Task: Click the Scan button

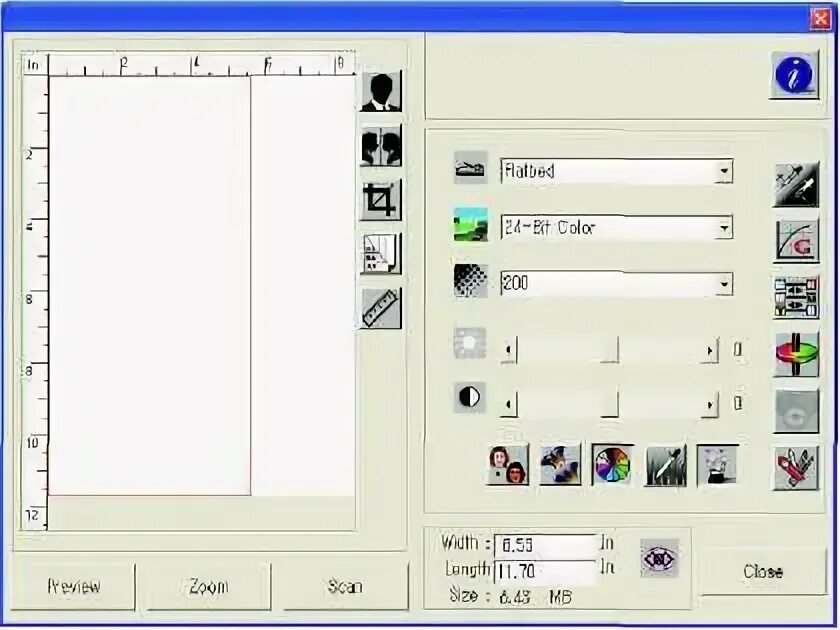Action: pos(346,586)
